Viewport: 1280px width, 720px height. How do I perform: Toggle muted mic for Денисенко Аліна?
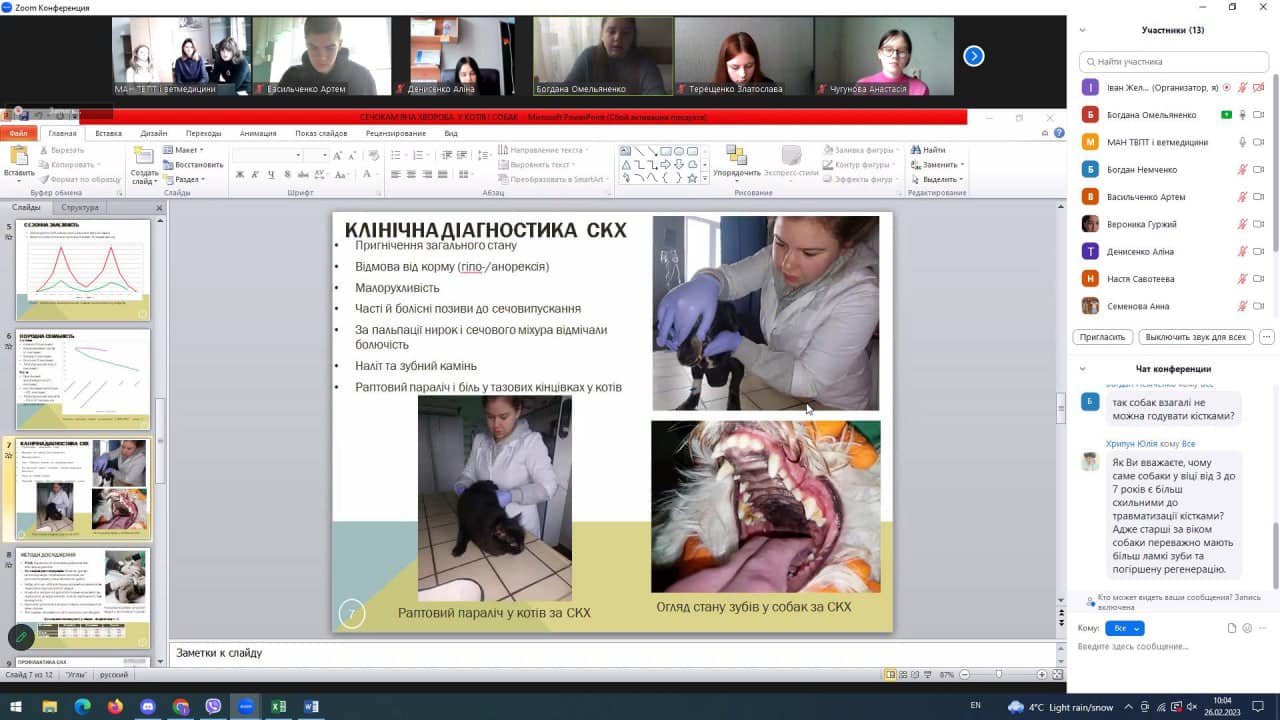pyautogui.click(x=1242, y=252)
